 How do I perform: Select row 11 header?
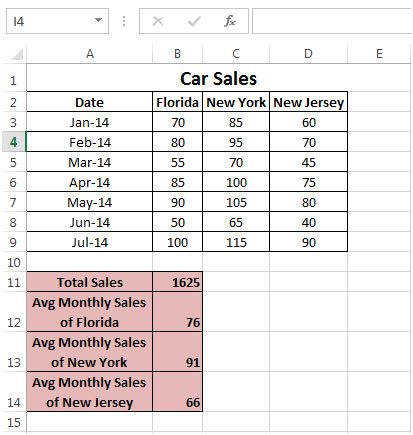[x=13, y=282]
